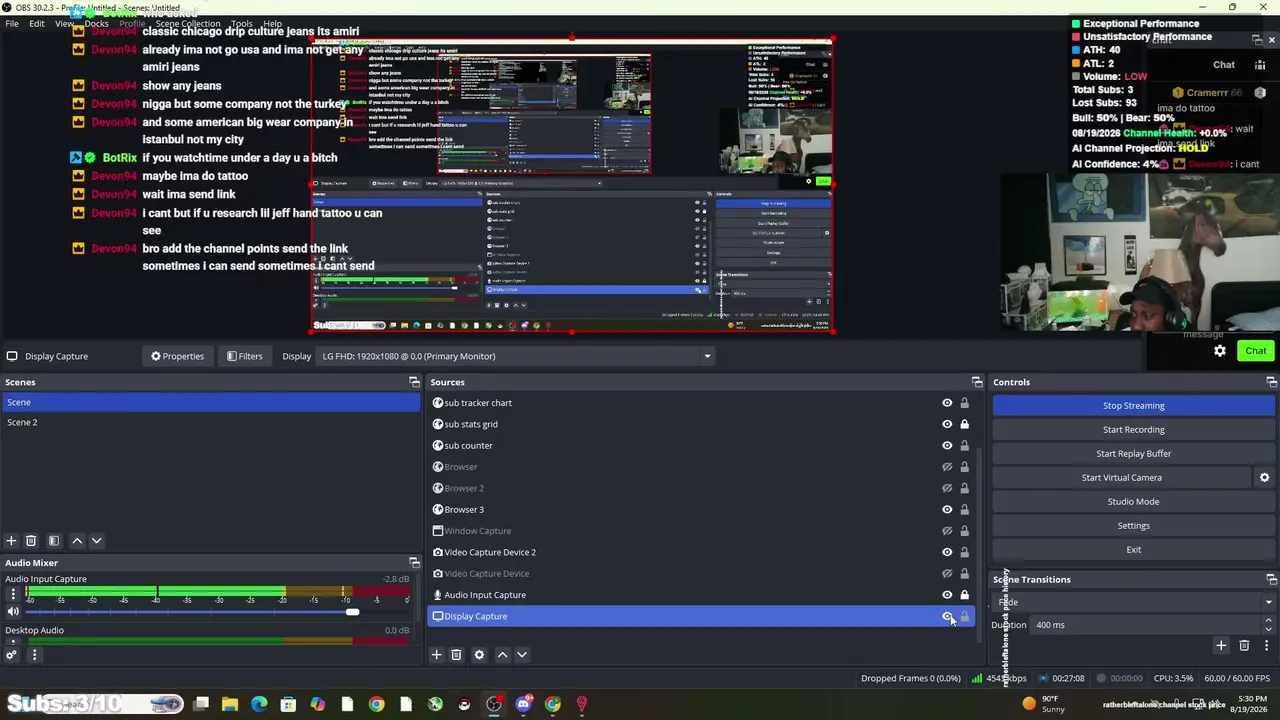Move the selected source down in the list
Viewport: 1280px width, 720px height.
pos(522,655)
